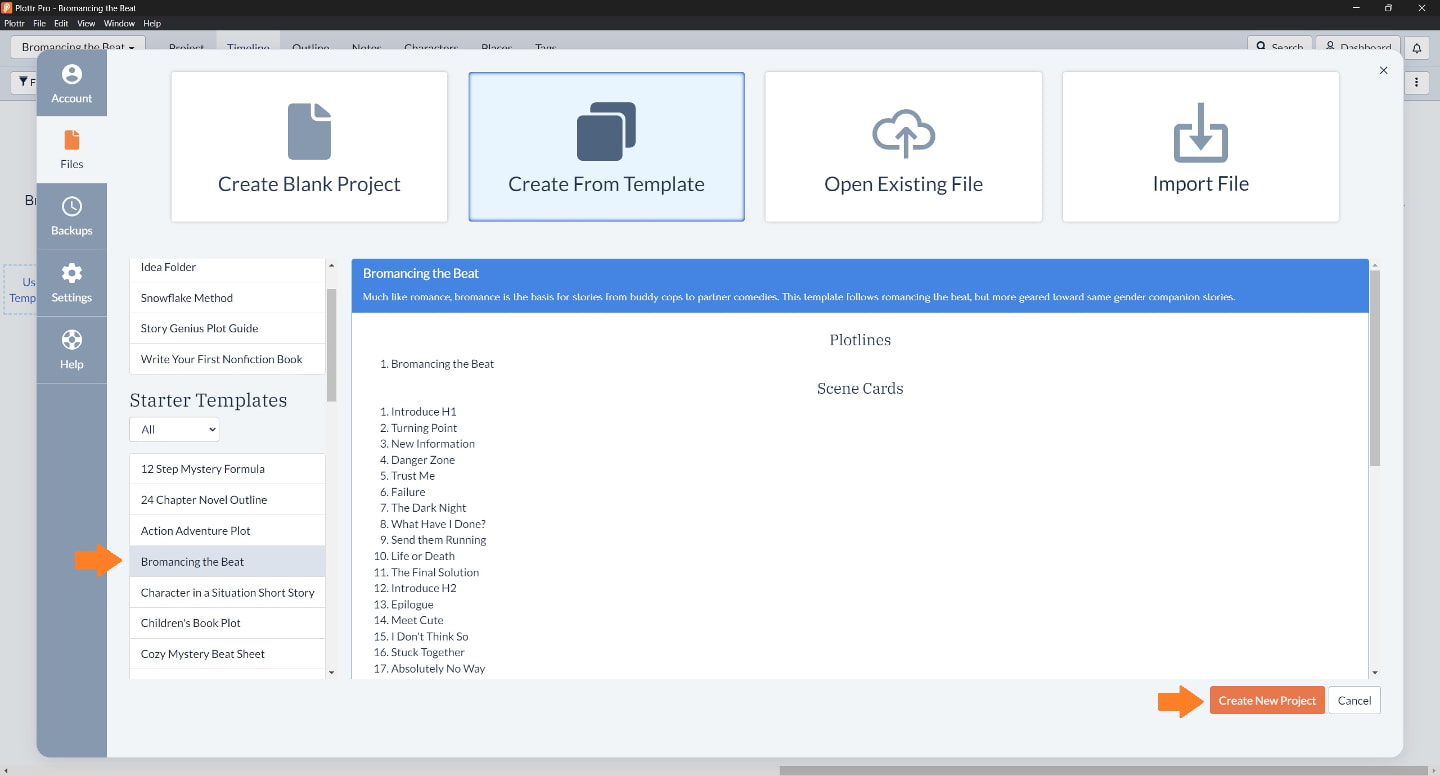Click 'Meet Cute' scene card entry
This screenshot has height=776, width=1440.
[417, 620]
